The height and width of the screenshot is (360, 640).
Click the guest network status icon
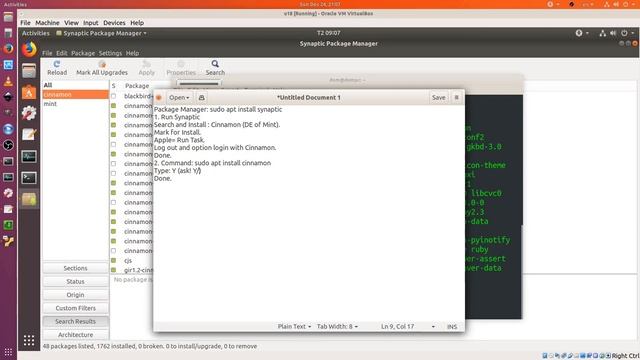click(x=602, y=33)
